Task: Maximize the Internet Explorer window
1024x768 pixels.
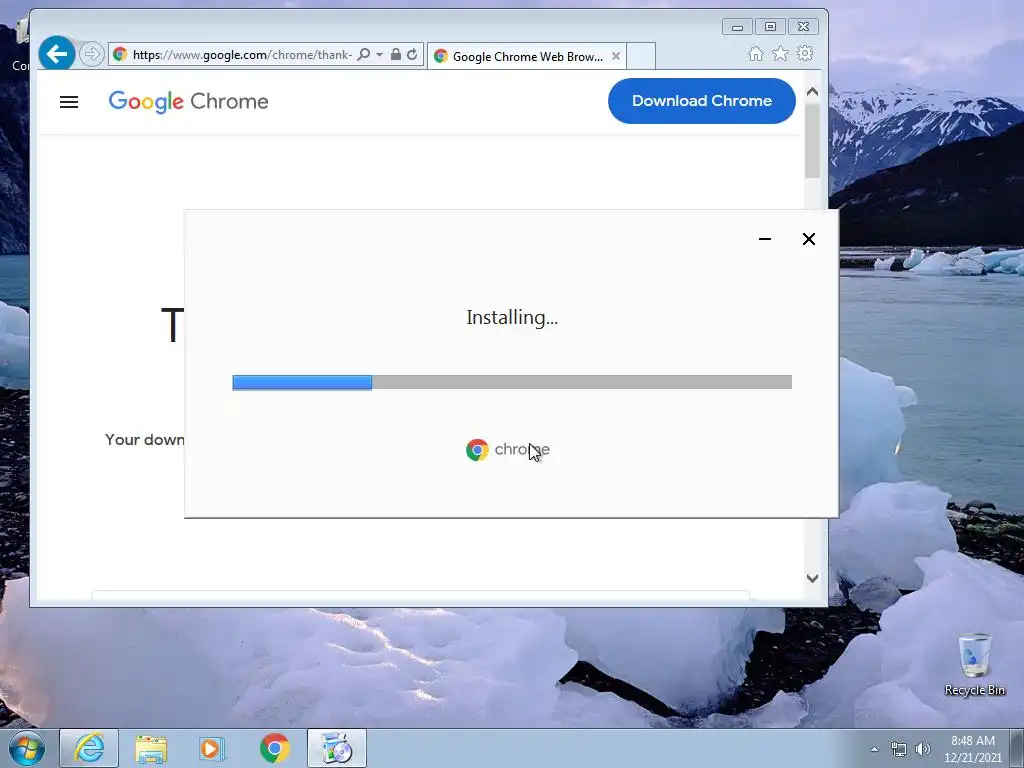Action: point(771,27)
